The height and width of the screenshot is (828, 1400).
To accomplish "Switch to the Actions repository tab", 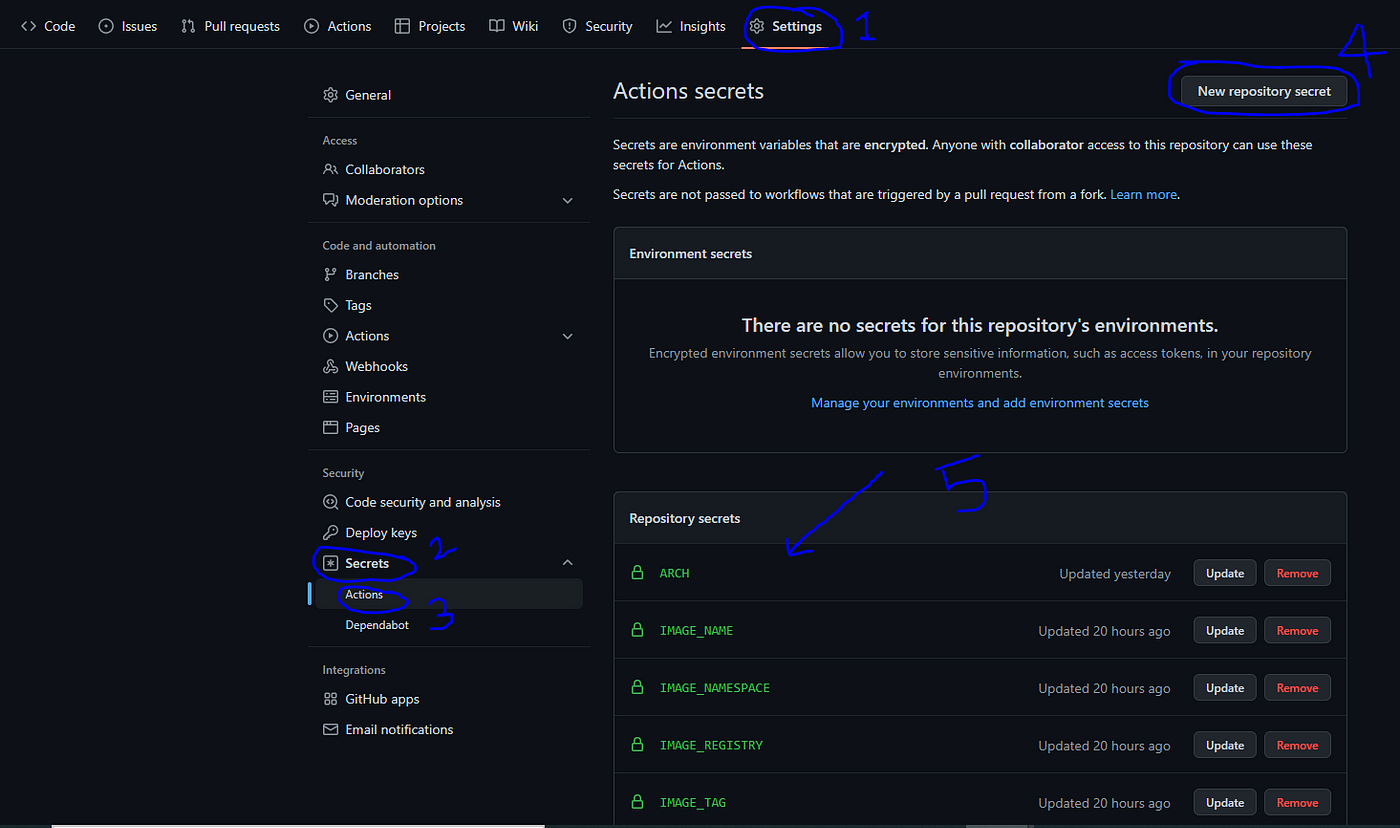I will click(x=338, y=26).
